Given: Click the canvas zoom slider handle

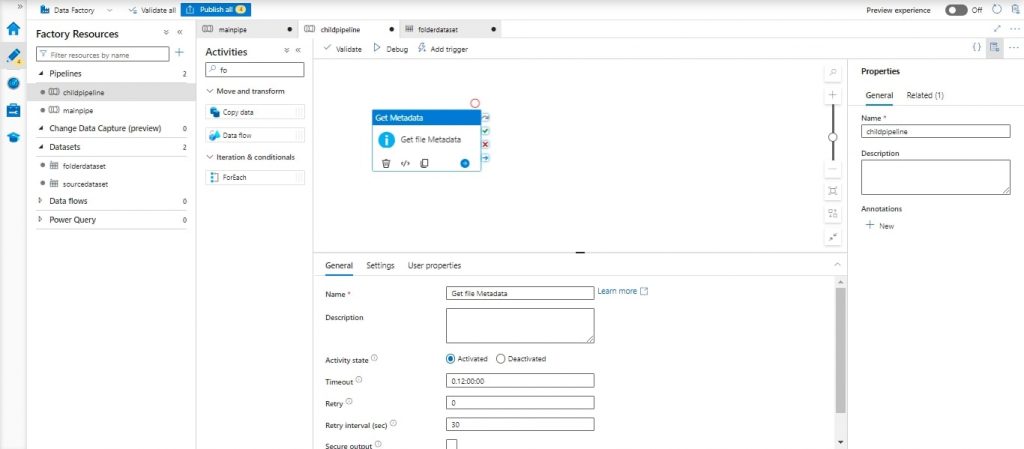Looking at the screenshot, I should point(833,137).
